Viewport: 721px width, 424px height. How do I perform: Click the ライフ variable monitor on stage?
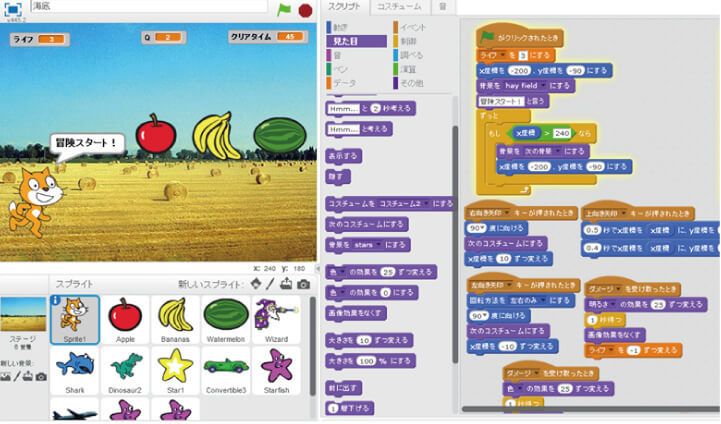[40, 40]
